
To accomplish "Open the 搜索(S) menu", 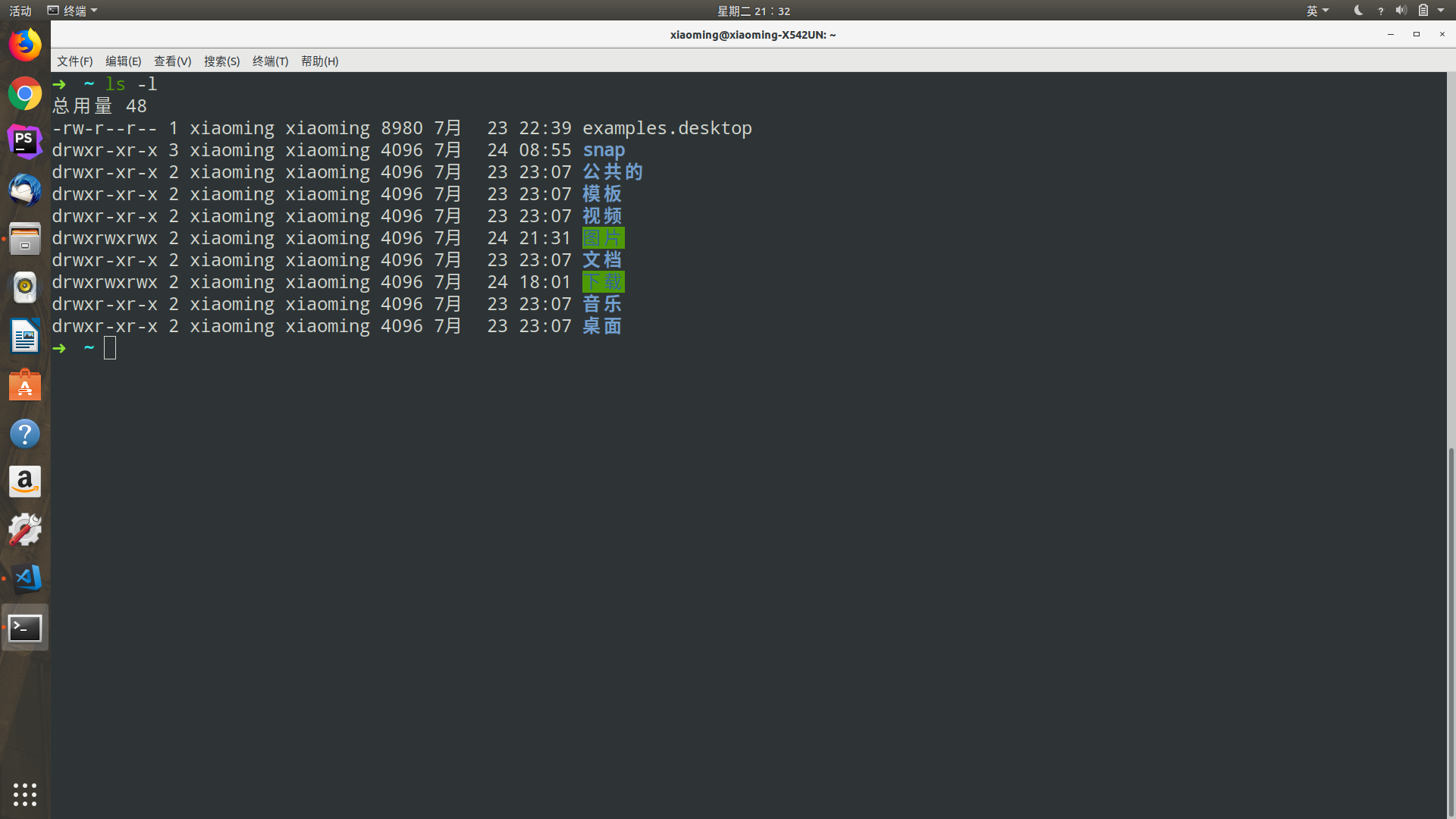I will tap(221, 61).
